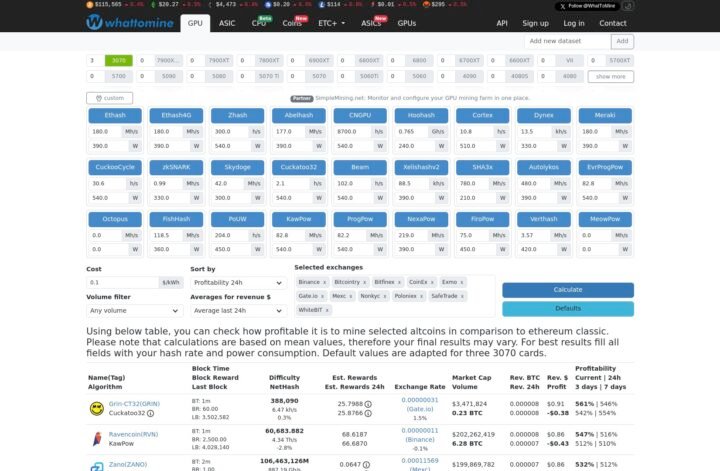Open the Sort by dropdown
This screenshot has width=720, height=471.
pyautogui.click(x=236, y=283)
